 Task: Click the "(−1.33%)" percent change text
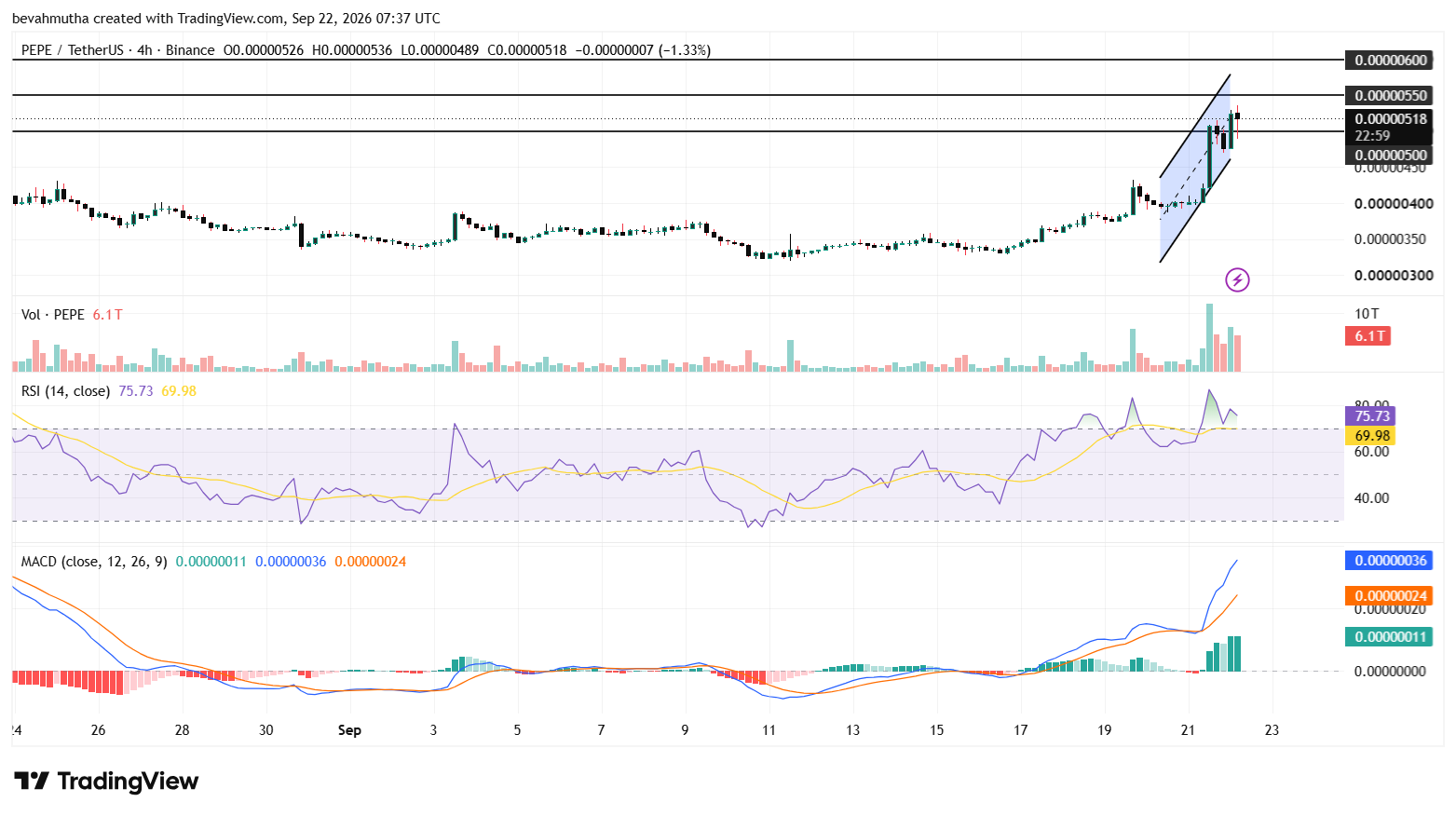[685, 50]
